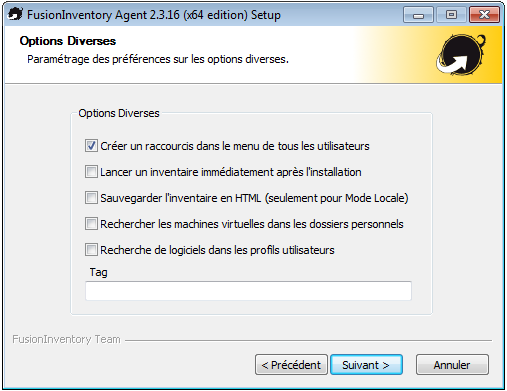Maximize the Setup window
The height and width of the screenshot is (391, 507).
click(x=451, y=15)
